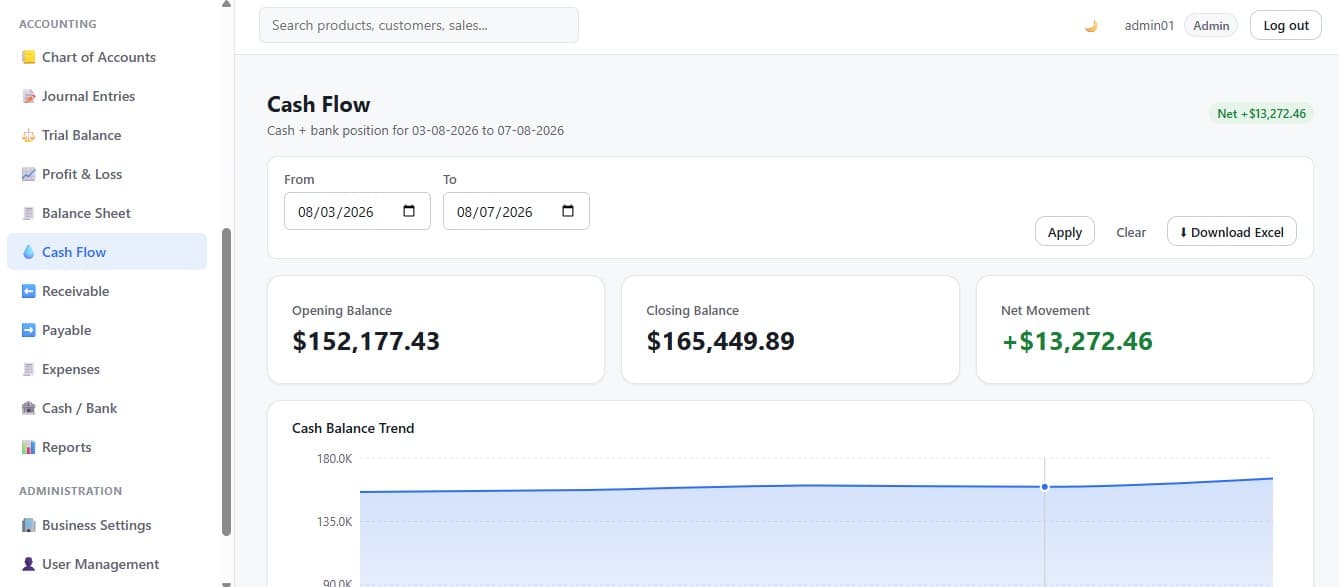Open the Receivable section
The width and height of the screenshot is (1339, 587).
point(107,291)
